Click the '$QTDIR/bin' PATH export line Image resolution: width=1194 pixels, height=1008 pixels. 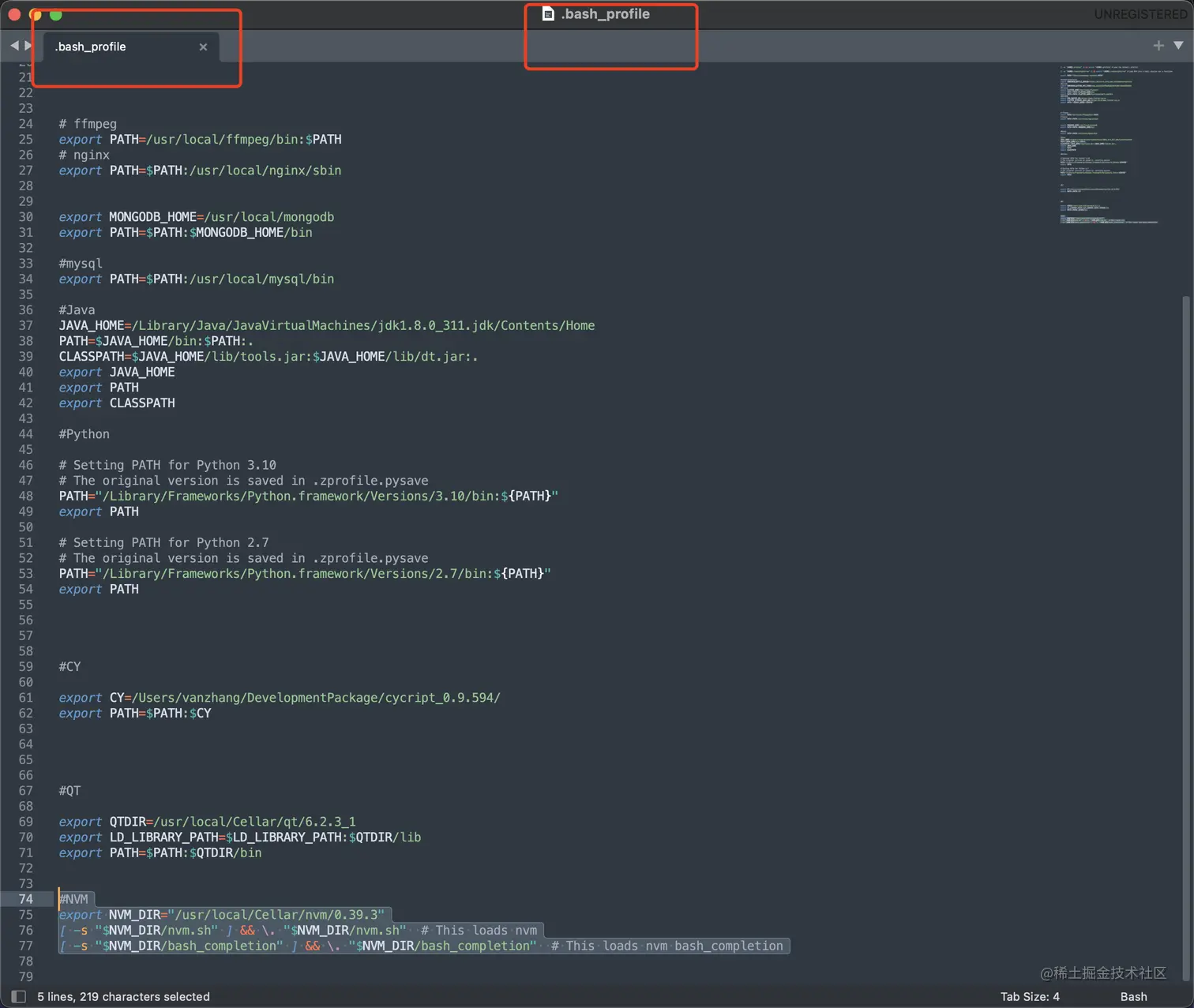pyautogui.click(x=160, y=853)
